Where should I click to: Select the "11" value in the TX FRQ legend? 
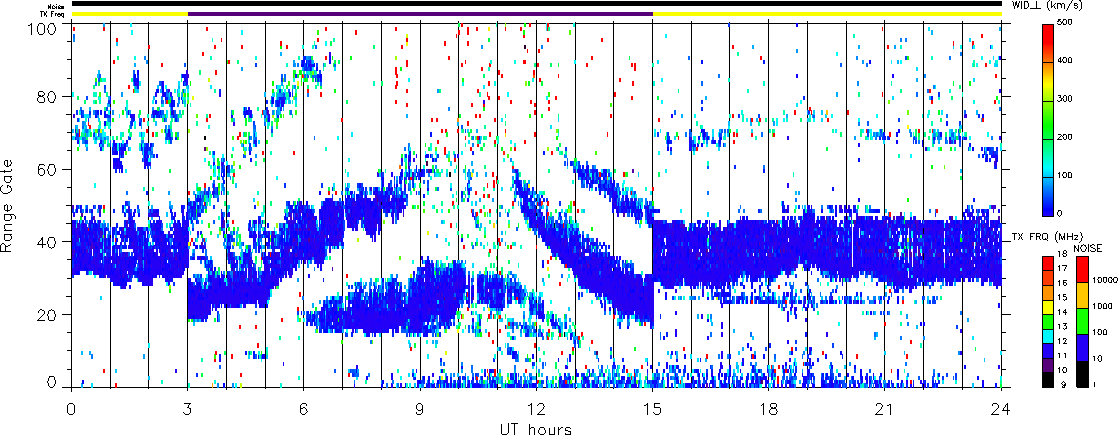pyautogui.click(x=1061, y=354)
